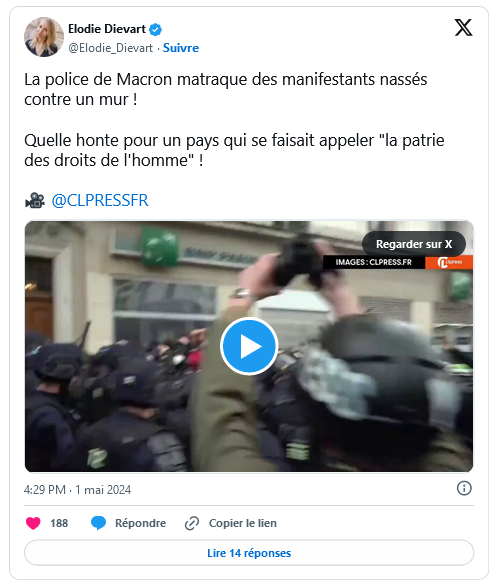Open the @CLPRESSFR mention link

tap(100, 200)
